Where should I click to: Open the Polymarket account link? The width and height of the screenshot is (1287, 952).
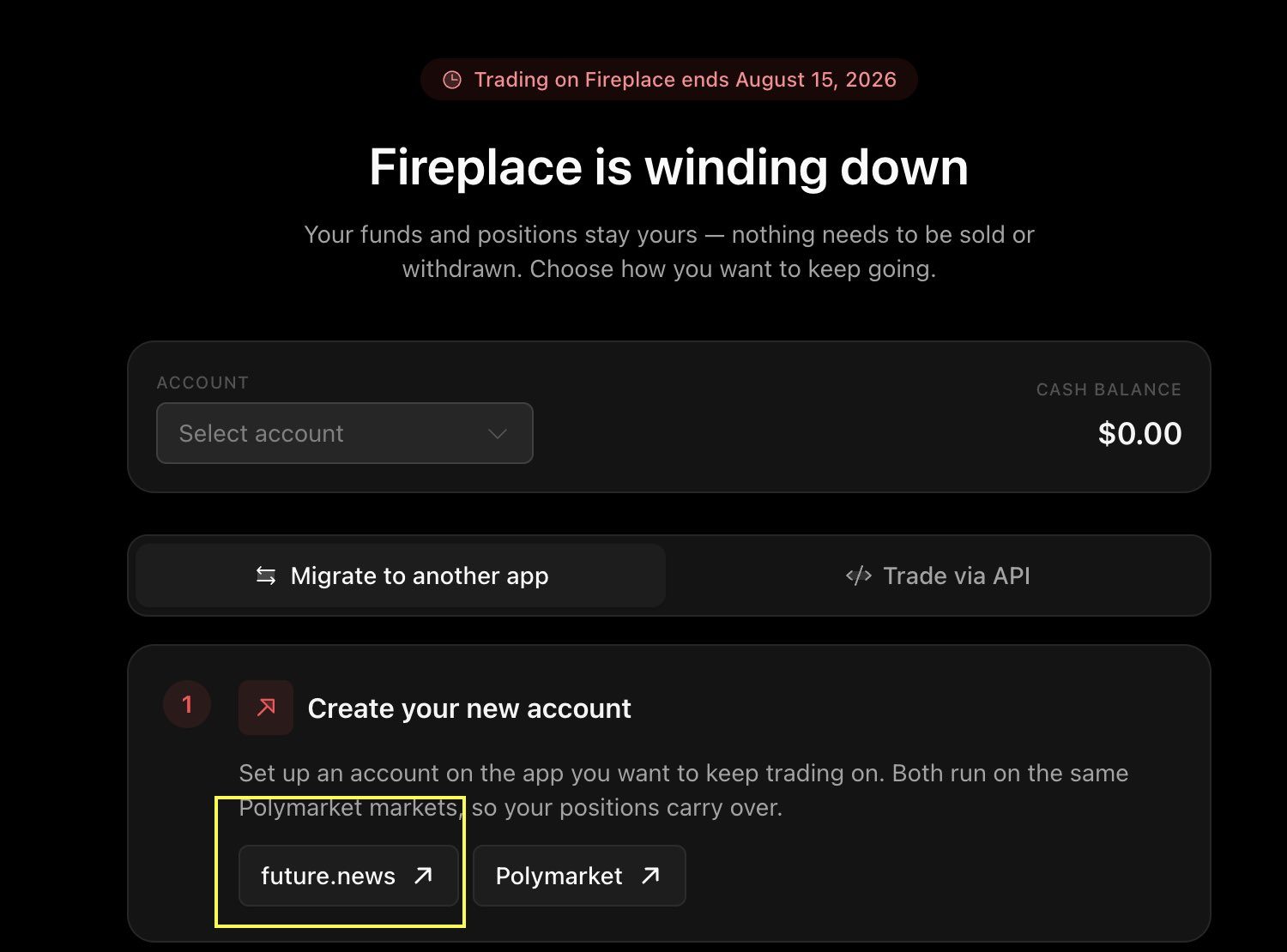(x=579, y=876)
